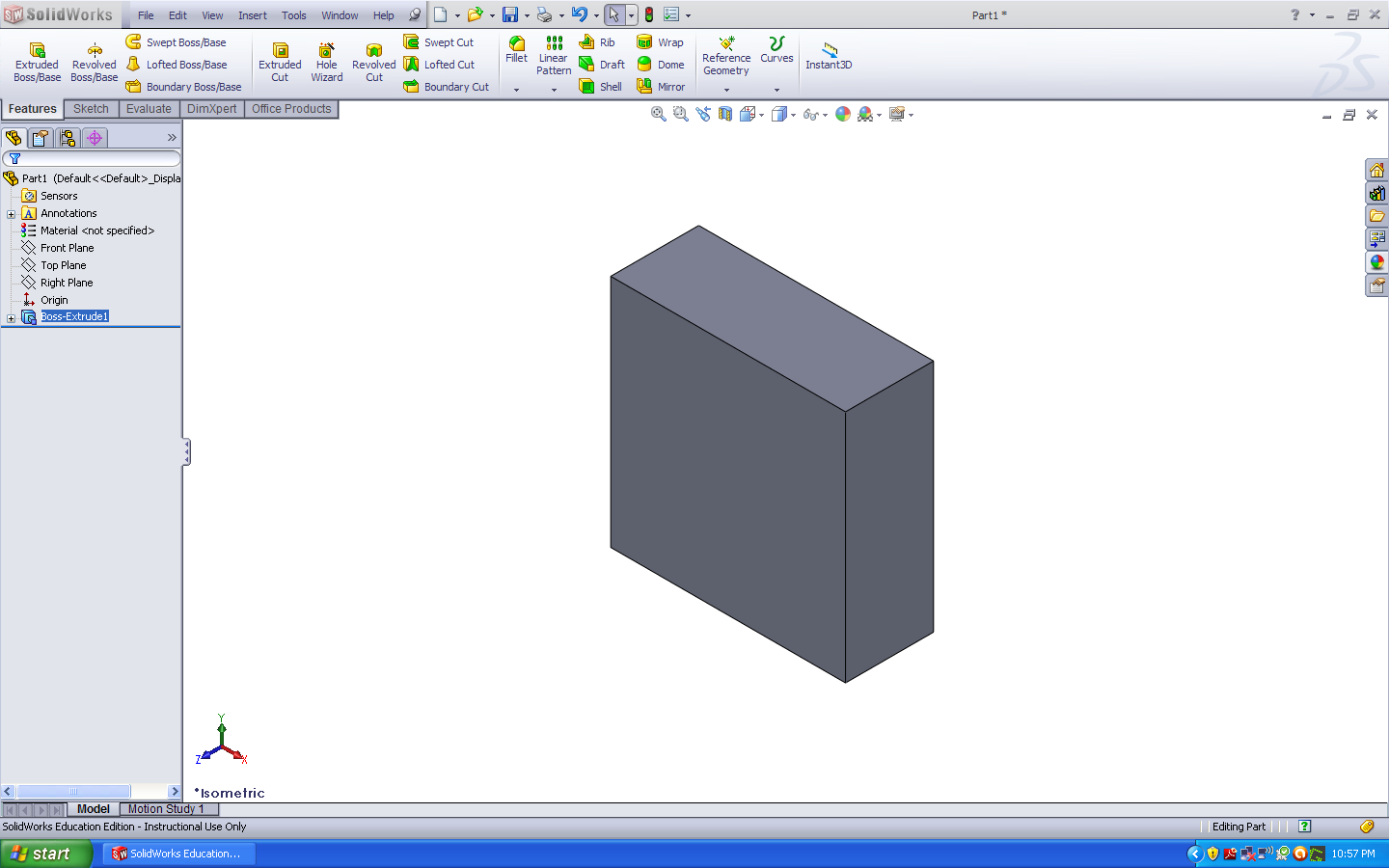Image resolution: width=1389 pixels, height=868 pixels.
Task: Toggle the rebuild traffic light icon
Action: pyautogui.click(x=649, y=15)
